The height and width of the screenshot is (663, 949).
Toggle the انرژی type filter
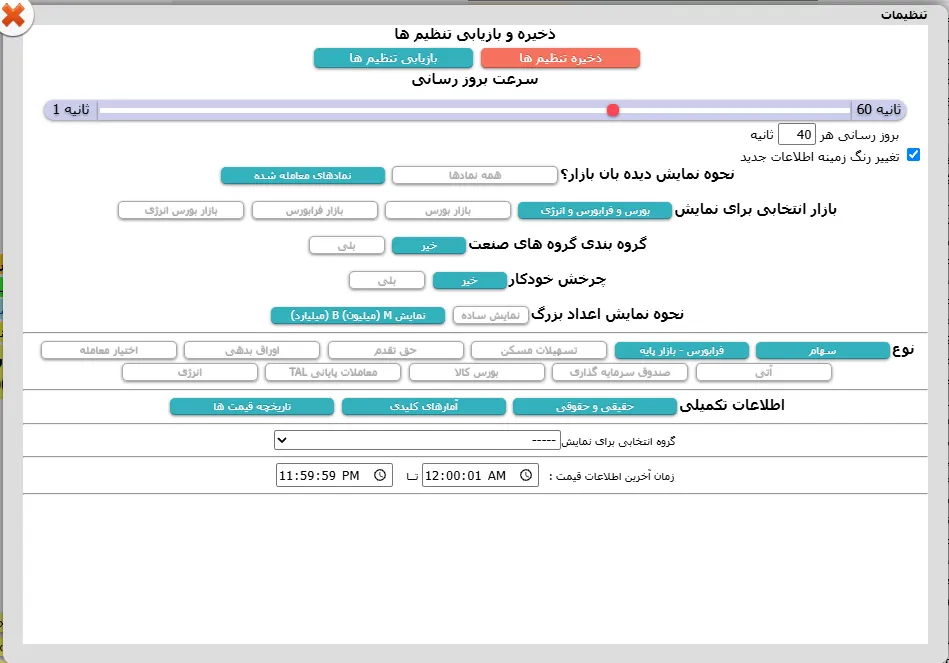(x=190, y=372)
